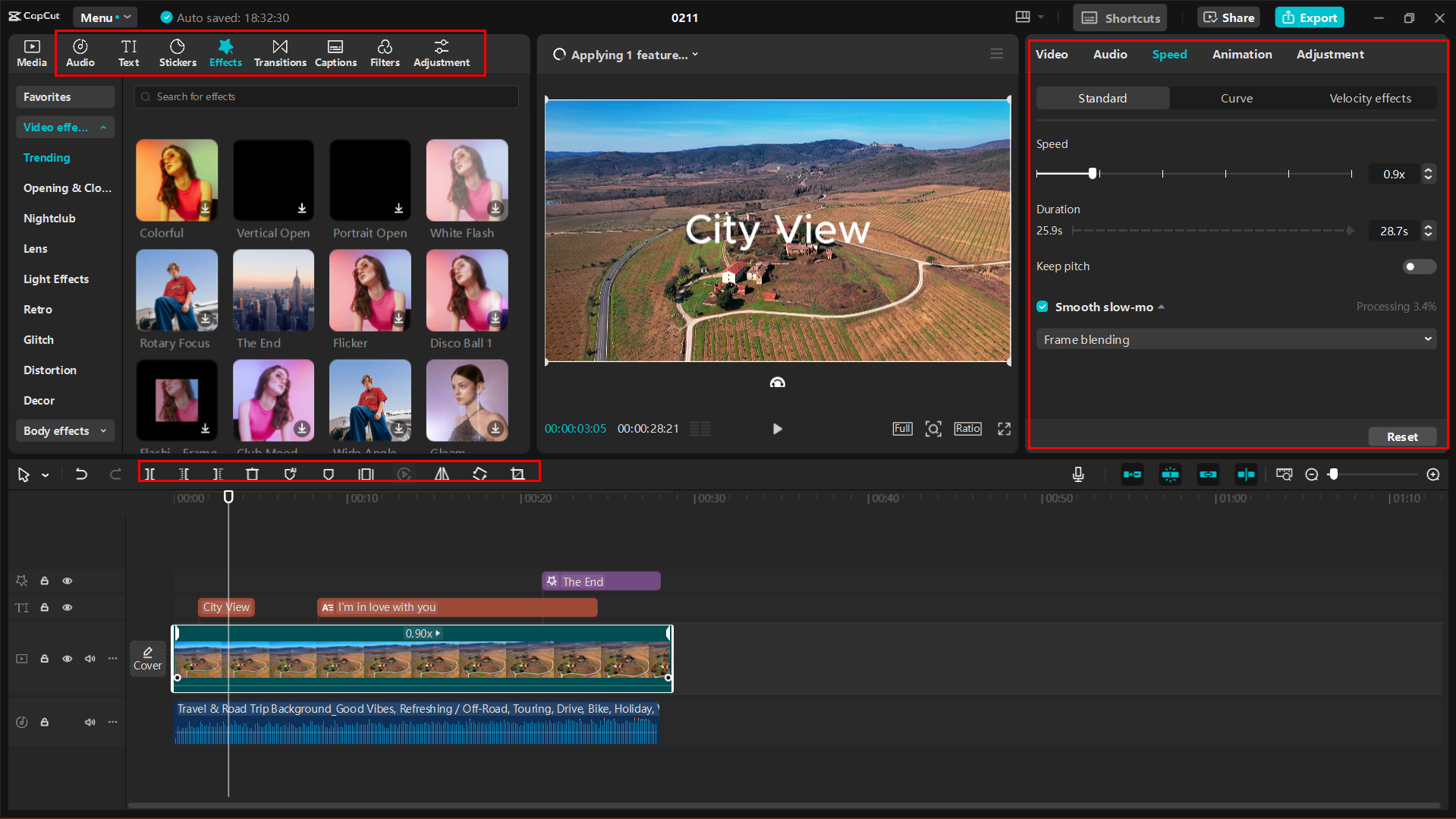Click the Export button

pos(1310,17)
